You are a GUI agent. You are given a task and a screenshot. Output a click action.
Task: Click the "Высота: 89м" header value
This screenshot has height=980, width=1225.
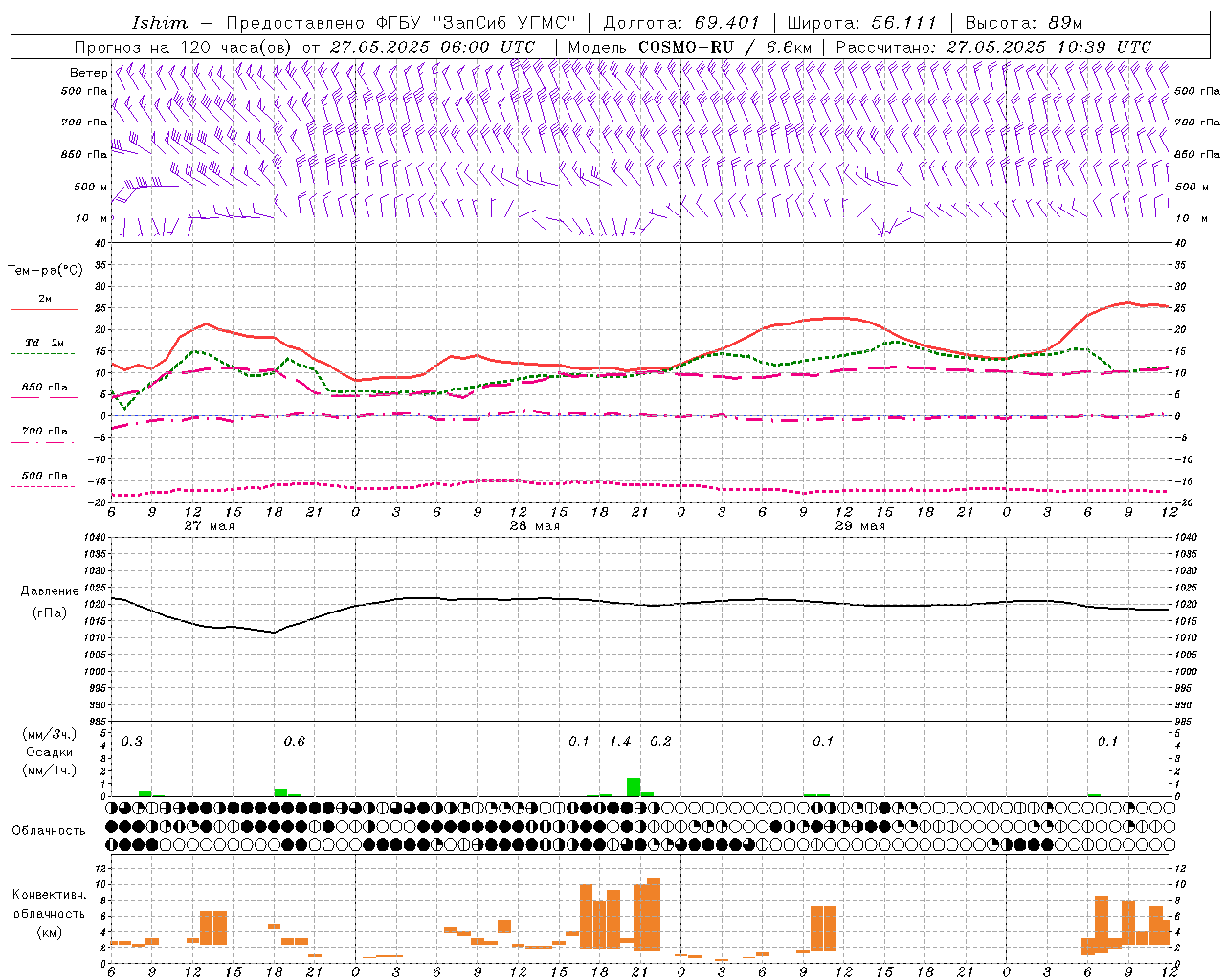tap(1023, 23)
